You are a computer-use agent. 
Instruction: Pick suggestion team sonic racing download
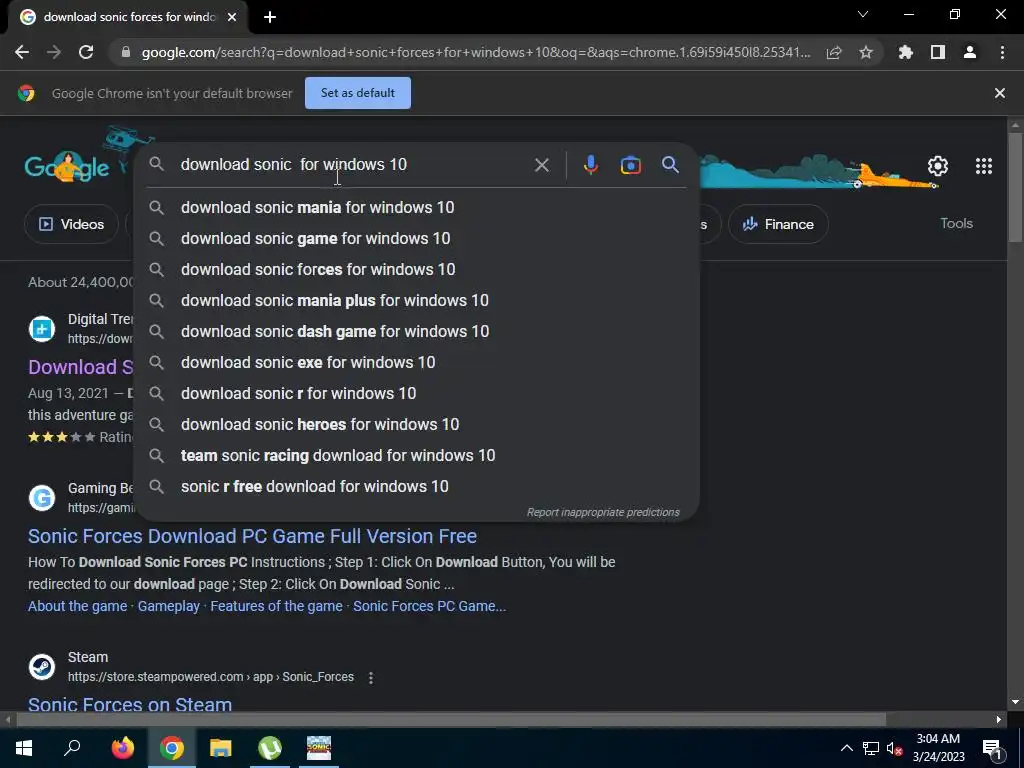tap(416, 455)
